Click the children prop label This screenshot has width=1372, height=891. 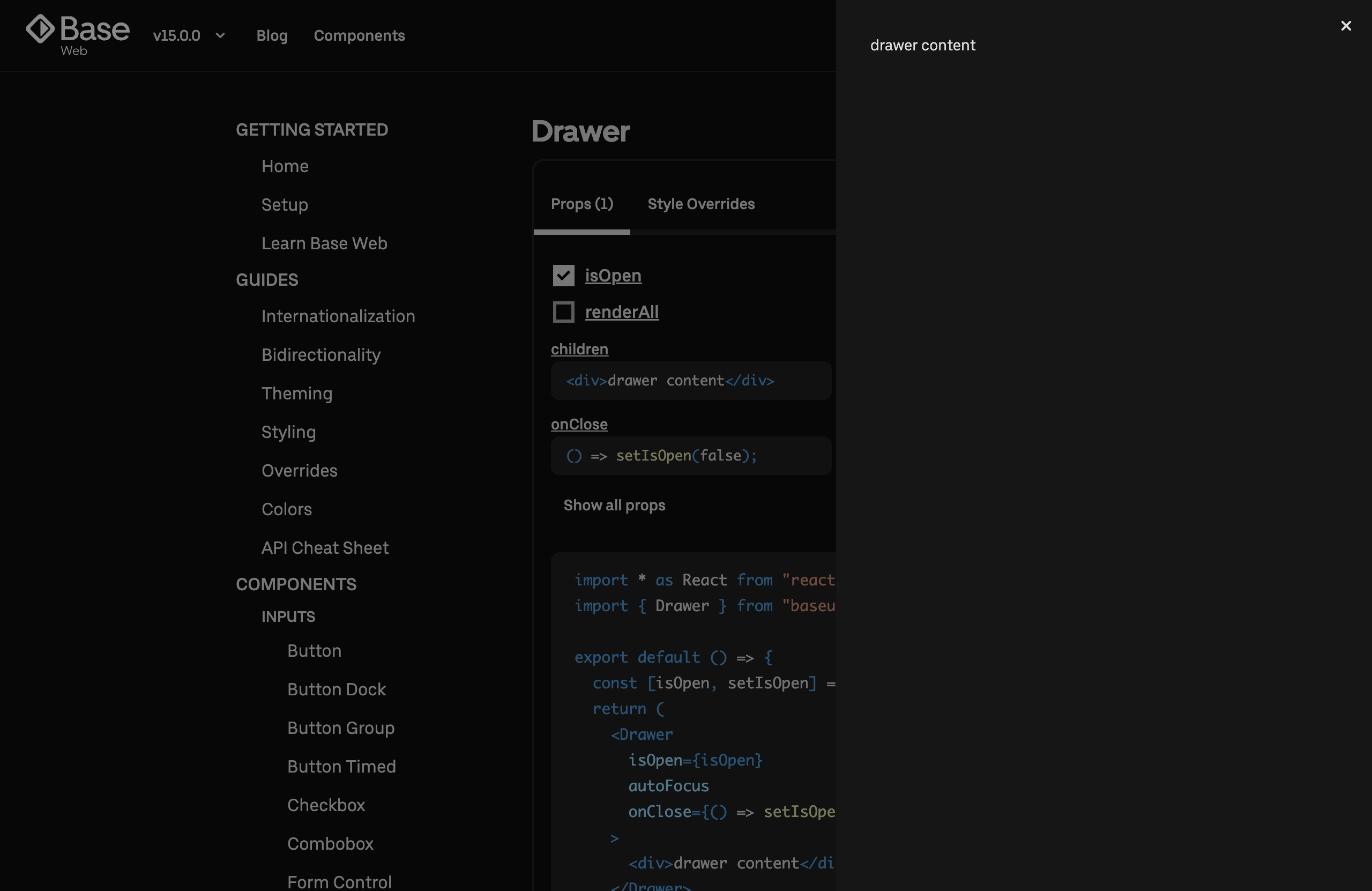[579, 350]
